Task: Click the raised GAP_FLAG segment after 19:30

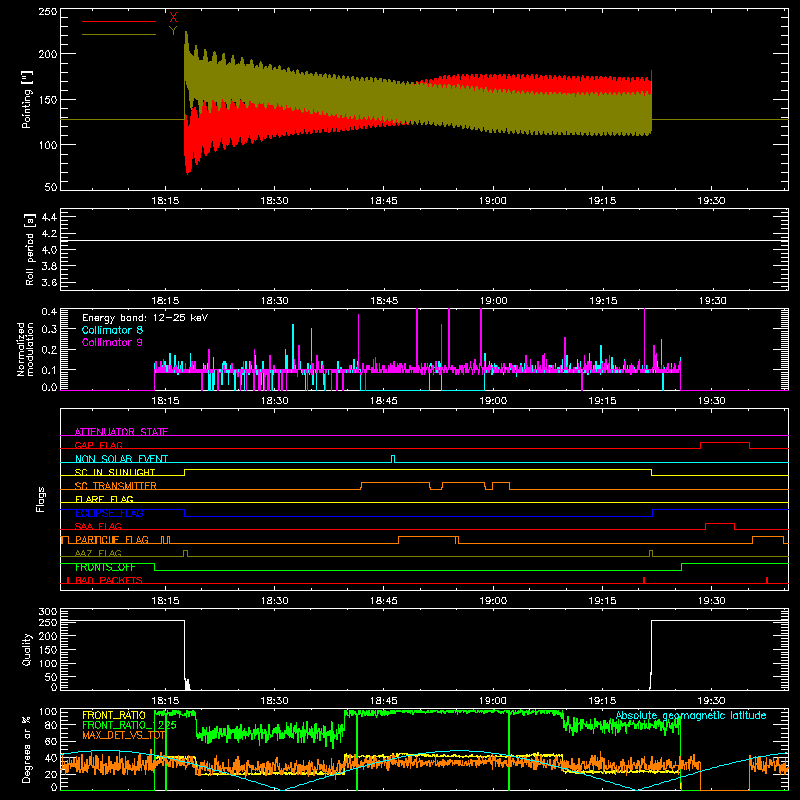Action: coord(725,443)
